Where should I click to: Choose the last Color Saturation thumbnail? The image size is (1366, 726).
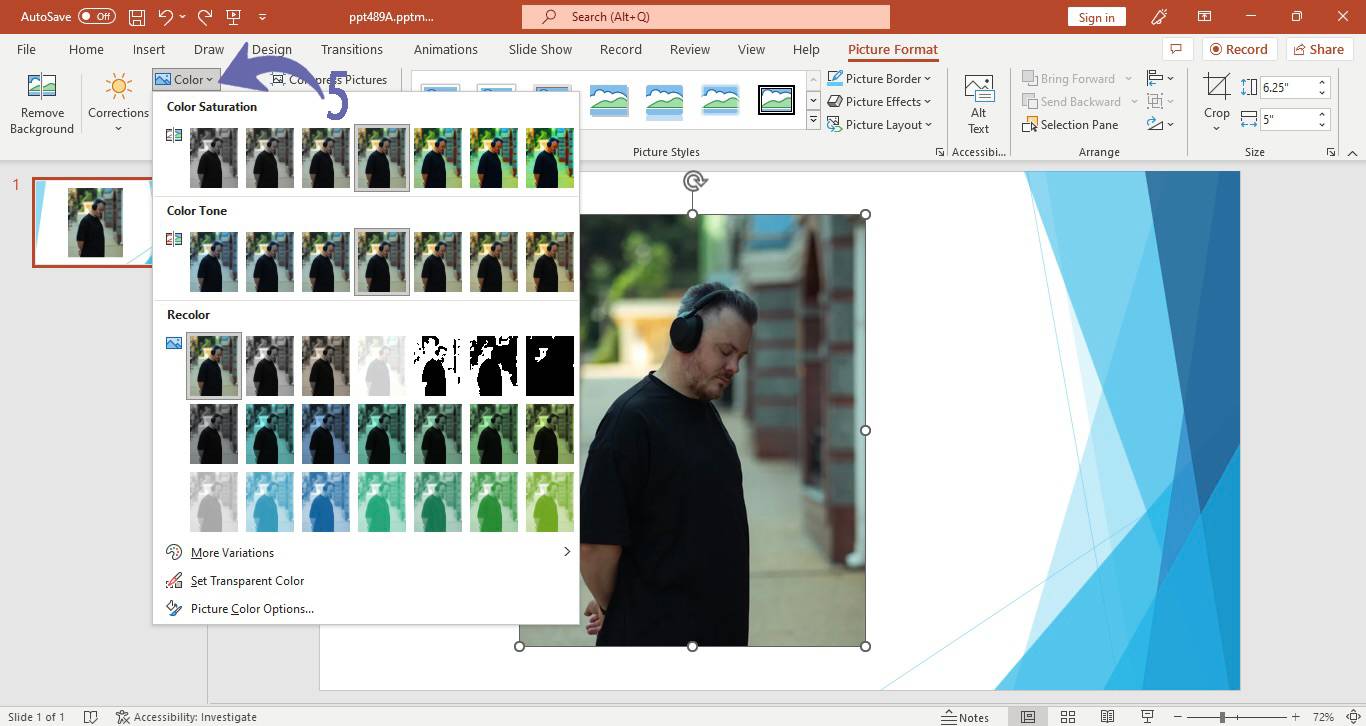[550, 158]
